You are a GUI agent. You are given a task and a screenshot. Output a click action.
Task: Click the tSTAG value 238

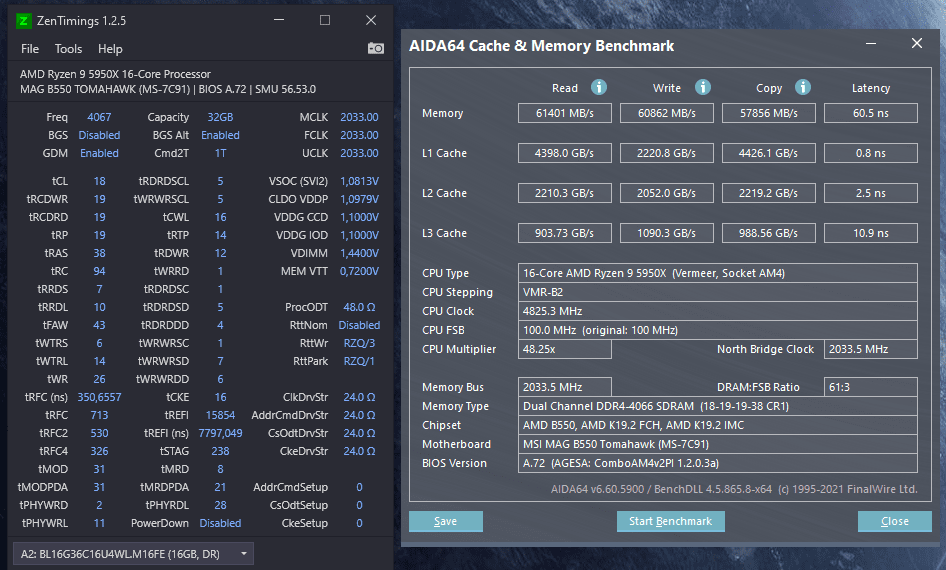coord(220,451)
